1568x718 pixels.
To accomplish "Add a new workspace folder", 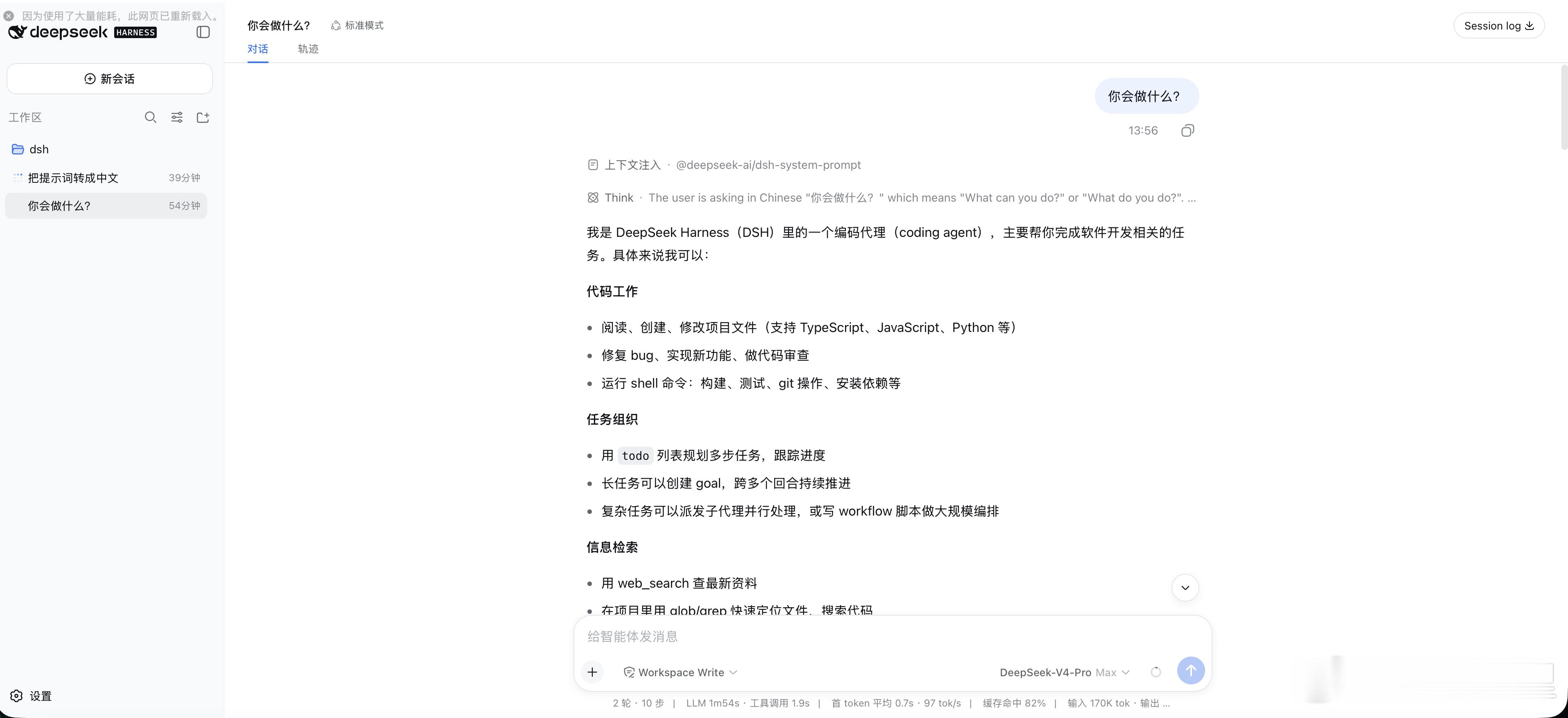I will coord(203,118).
